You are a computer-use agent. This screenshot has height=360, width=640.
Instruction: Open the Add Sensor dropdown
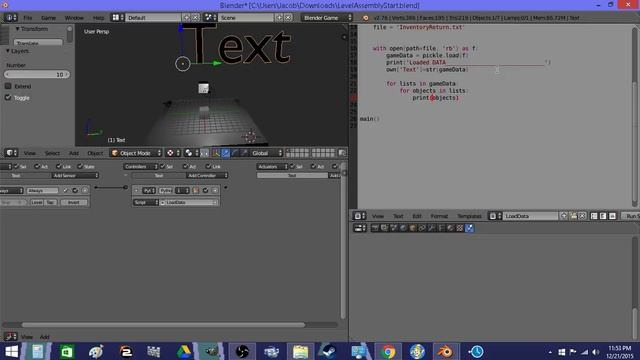pyautogui.click(x=76, y=176)
